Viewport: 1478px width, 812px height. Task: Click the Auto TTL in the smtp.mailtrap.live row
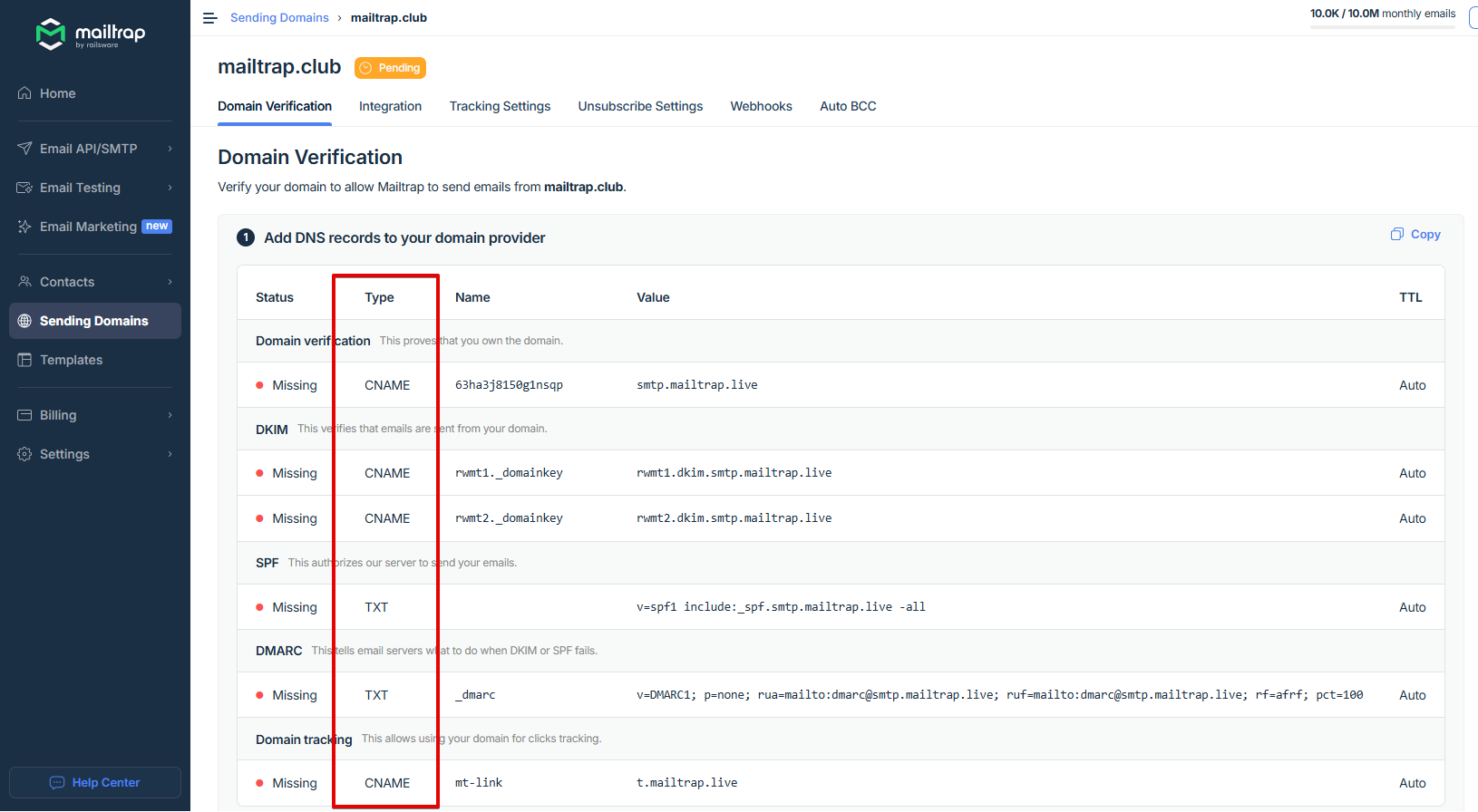[1413, 385]
